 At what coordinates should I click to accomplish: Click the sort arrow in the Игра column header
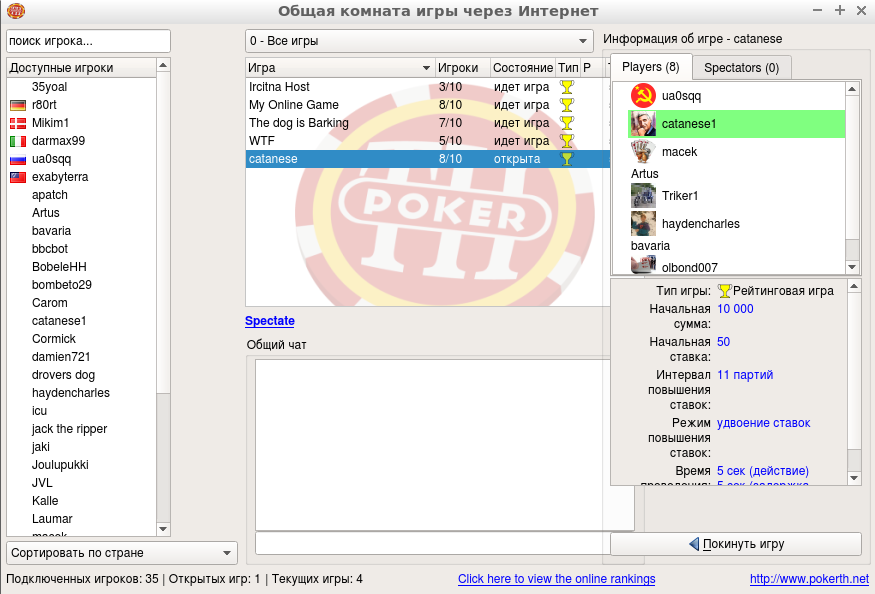coord(426,68)
